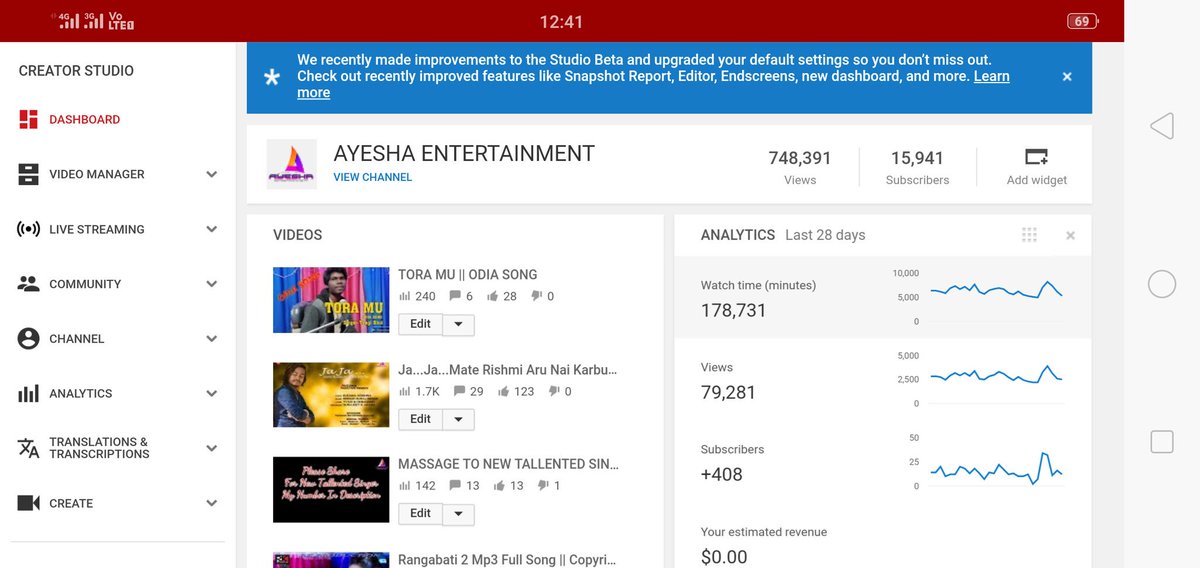Click likes icon of TORA MU video
The height and width of the screenshot is (568, 1200).
(x=492, y=296)
